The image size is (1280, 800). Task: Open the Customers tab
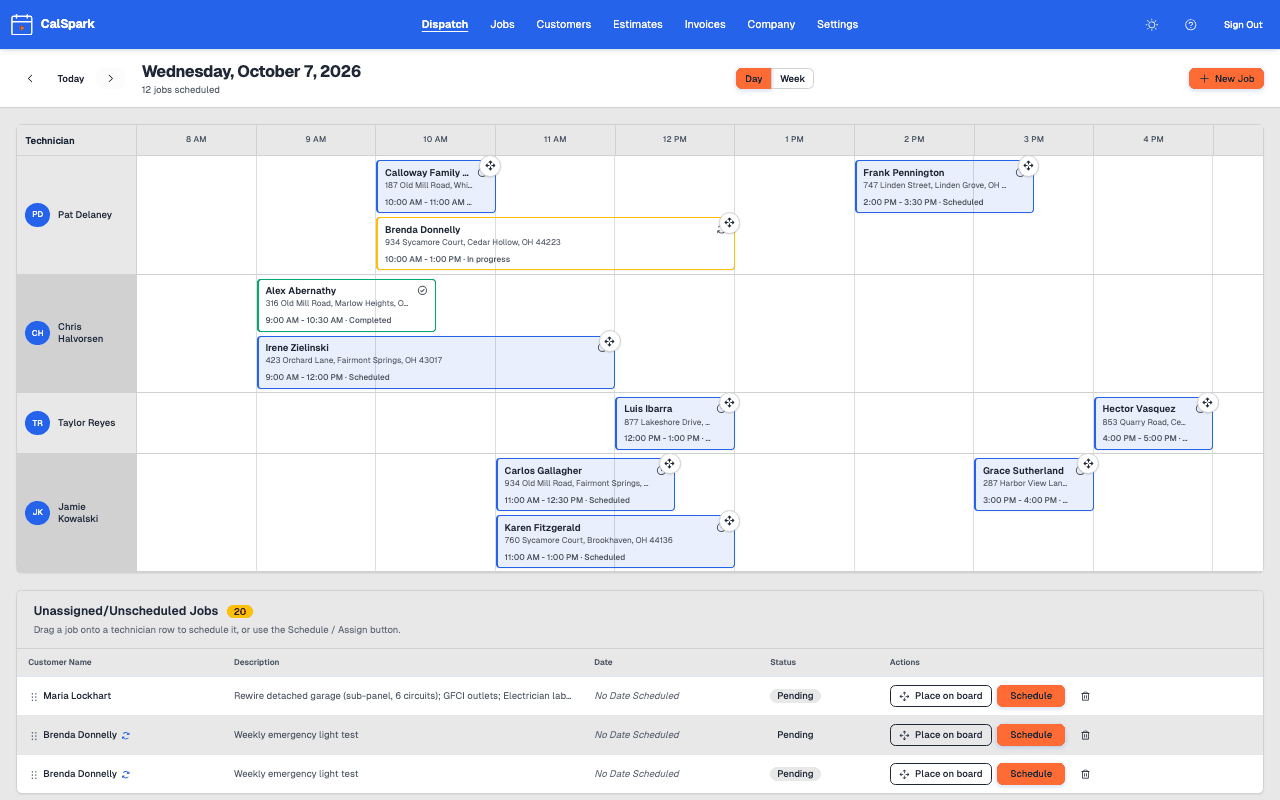click(563, 24)
